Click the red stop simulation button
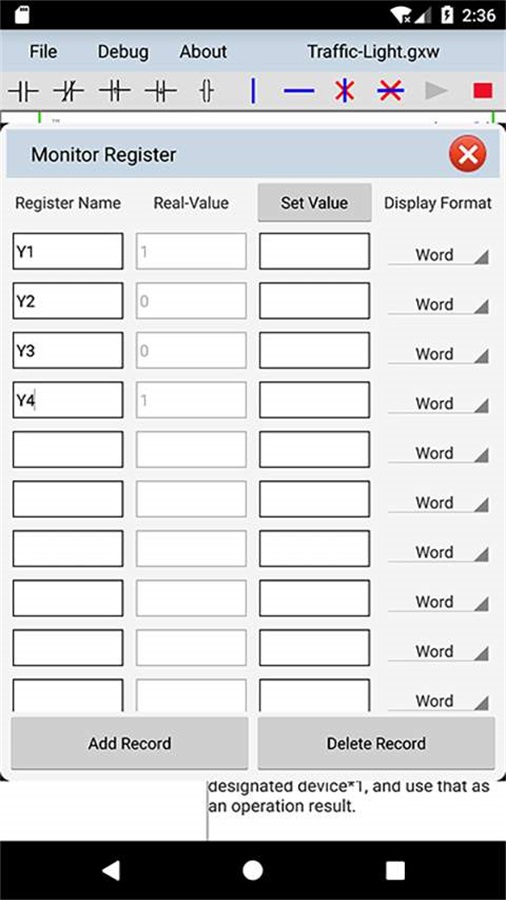The image size is (506, 900). (x=483, y=91)
